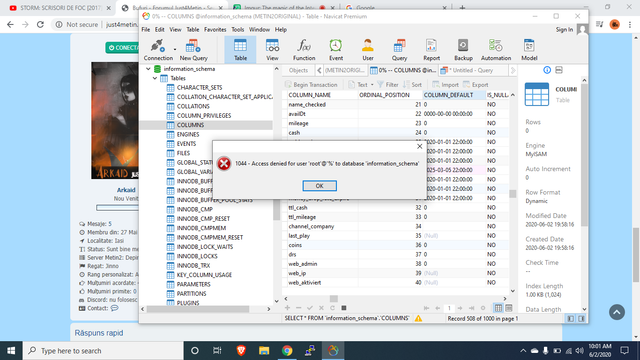640x360 pixels.
Task: Open the Tools menu
Action: pos(238,29)
